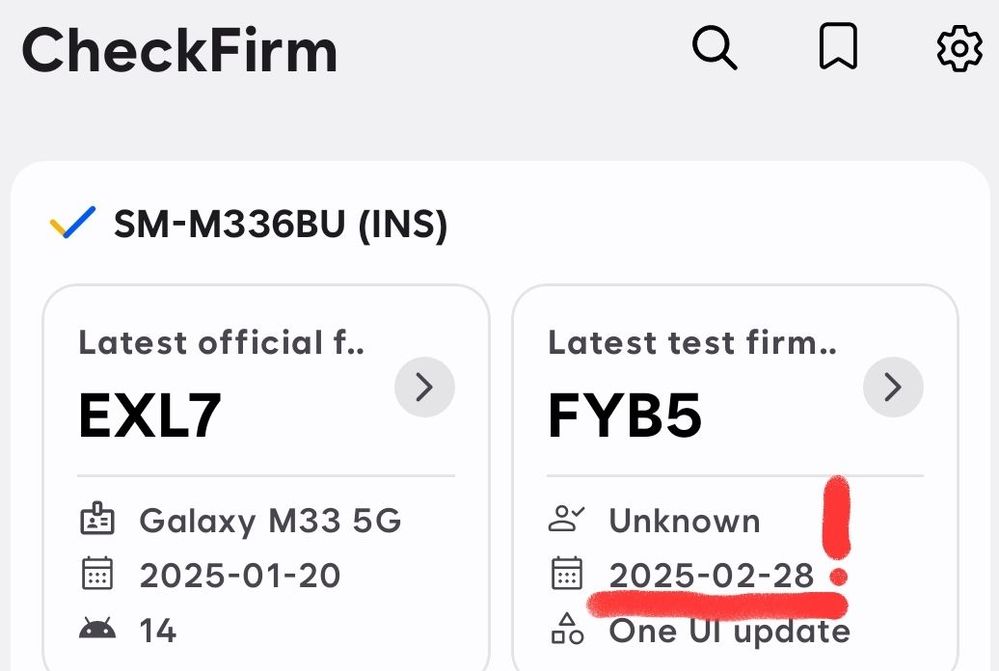
Task: Open bookmarks with the bookmark icon
Action: pos(838,46)
